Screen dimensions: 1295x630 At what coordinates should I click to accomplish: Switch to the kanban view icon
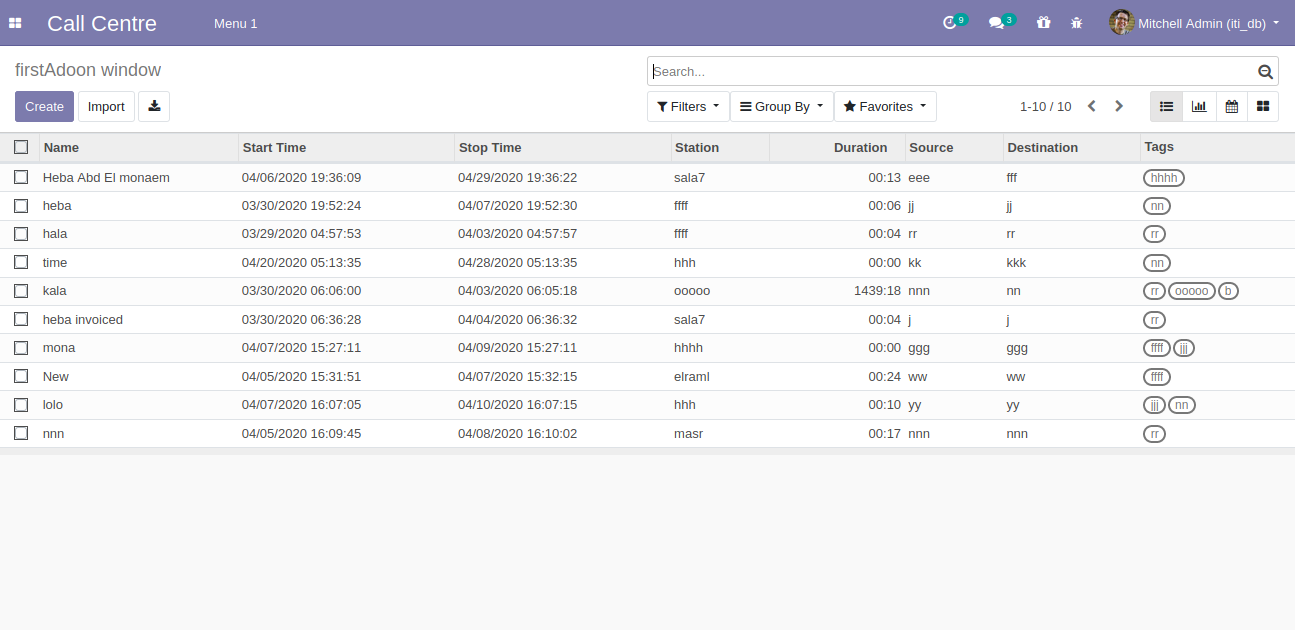click(1263, 105)
